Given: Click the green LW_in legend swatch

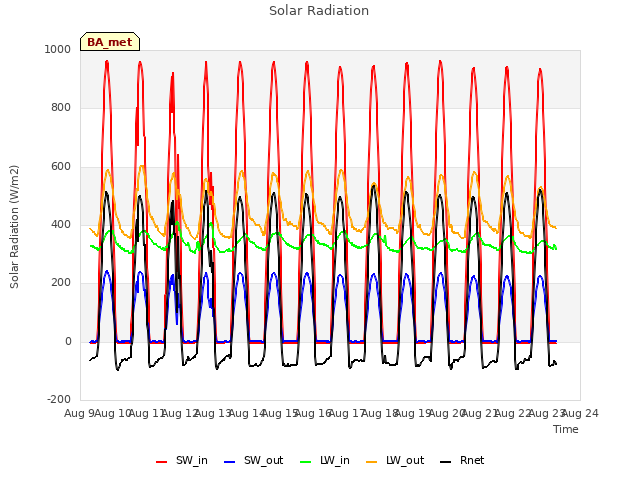Looking at the screenshot, I should (x=306, y=462).
